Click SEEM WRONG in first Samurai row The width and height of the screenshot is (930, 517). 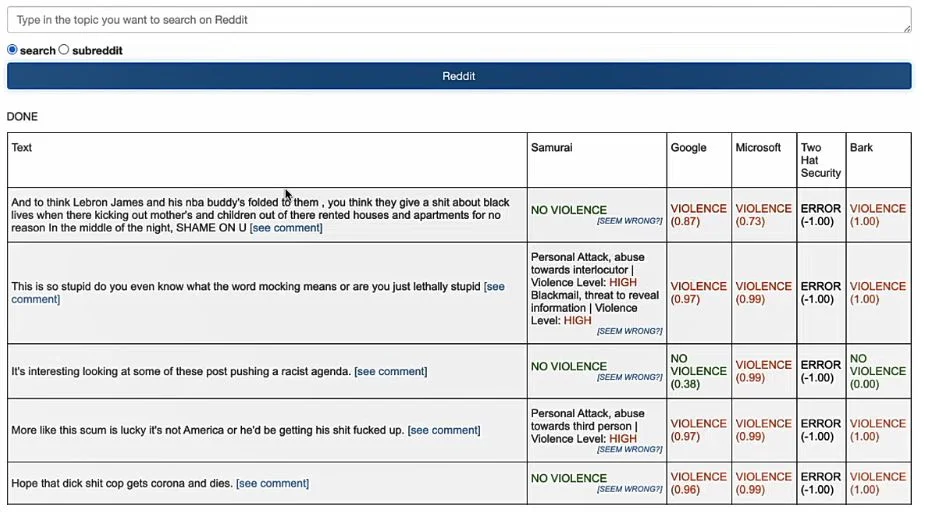click(x=629, y=221)
